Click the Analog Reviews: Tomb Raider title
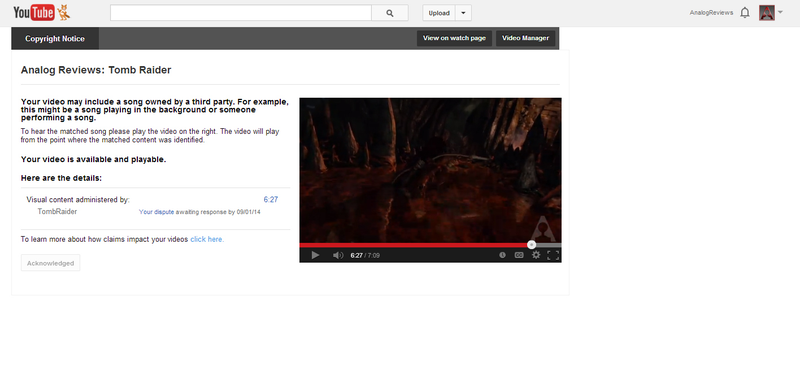 pyautogui.click(x=96, y=70)
